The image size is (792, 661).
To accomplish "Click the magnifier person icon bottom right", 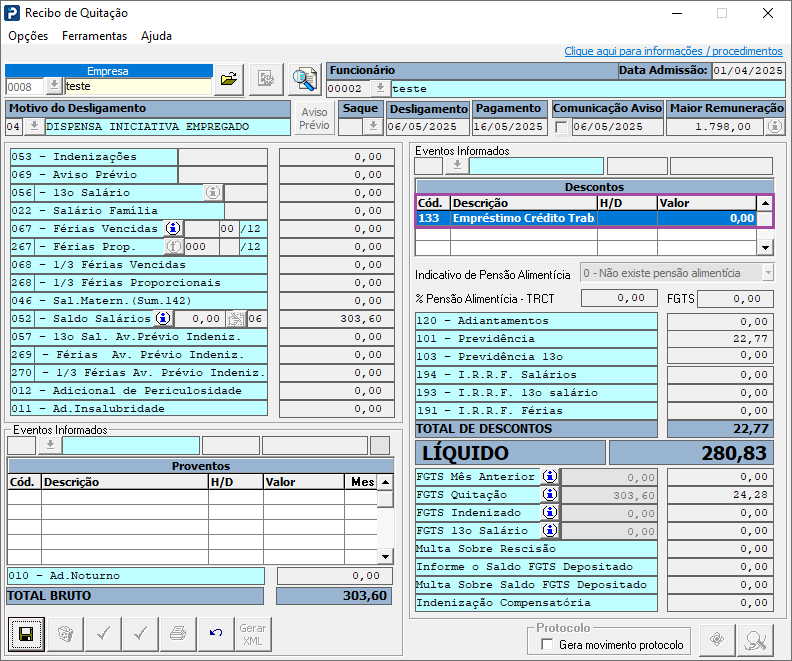I will [756, 640].
